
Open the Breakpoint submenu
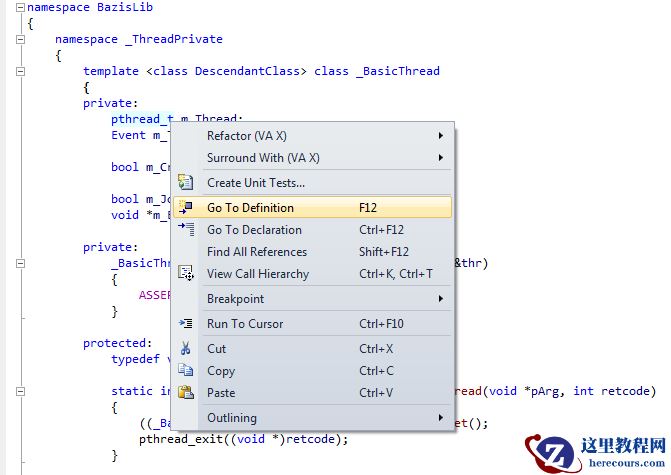[x=312, y=299]
